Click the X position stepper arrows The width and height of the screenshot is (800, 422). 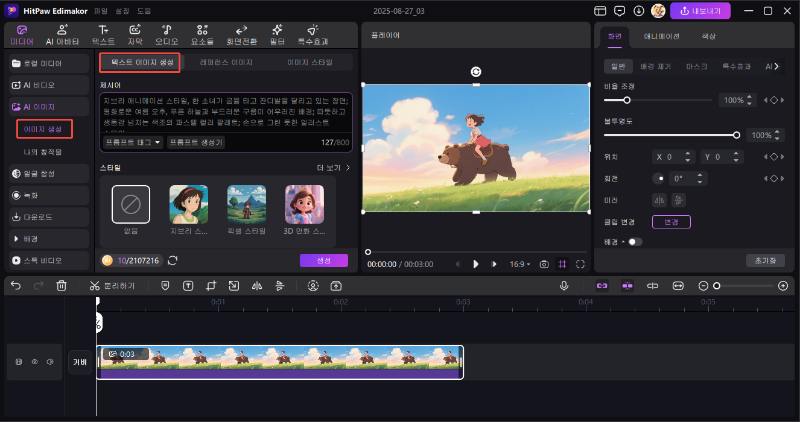(x=687, y=157)
